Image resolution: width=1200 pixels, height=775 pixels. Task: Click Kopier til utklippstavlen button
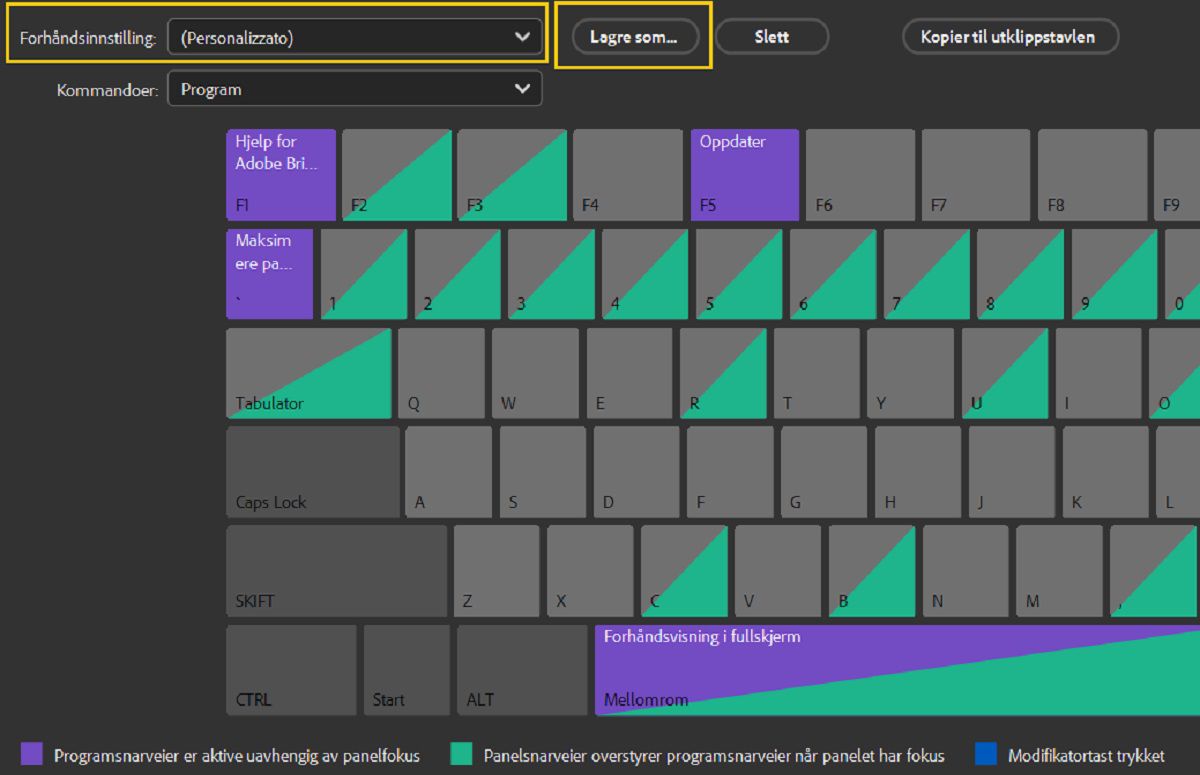point(1010,37)
